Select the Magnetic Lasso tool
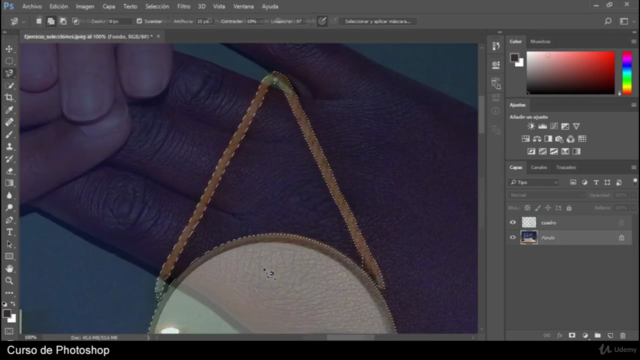The image size is (640, 360). pyautogui.click(x=9, y=73)
